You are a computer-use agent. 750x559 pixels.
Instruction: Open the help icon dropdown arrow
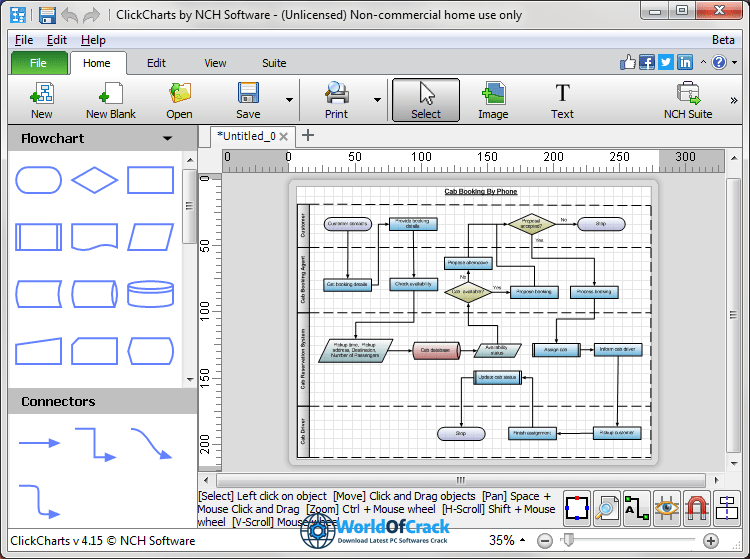coord(734,62)
